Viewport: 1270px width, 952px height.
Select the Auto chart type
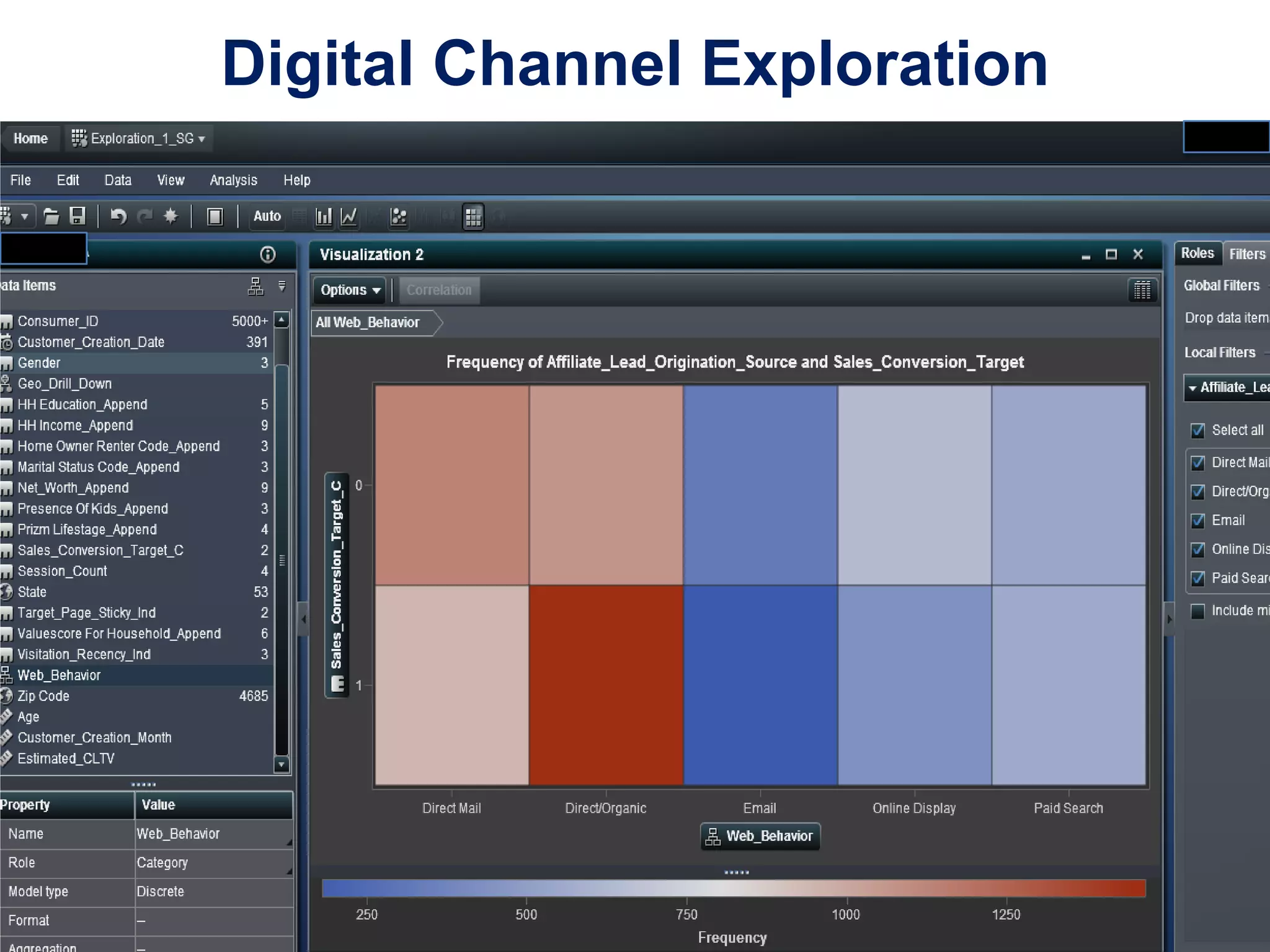(267, 216)
